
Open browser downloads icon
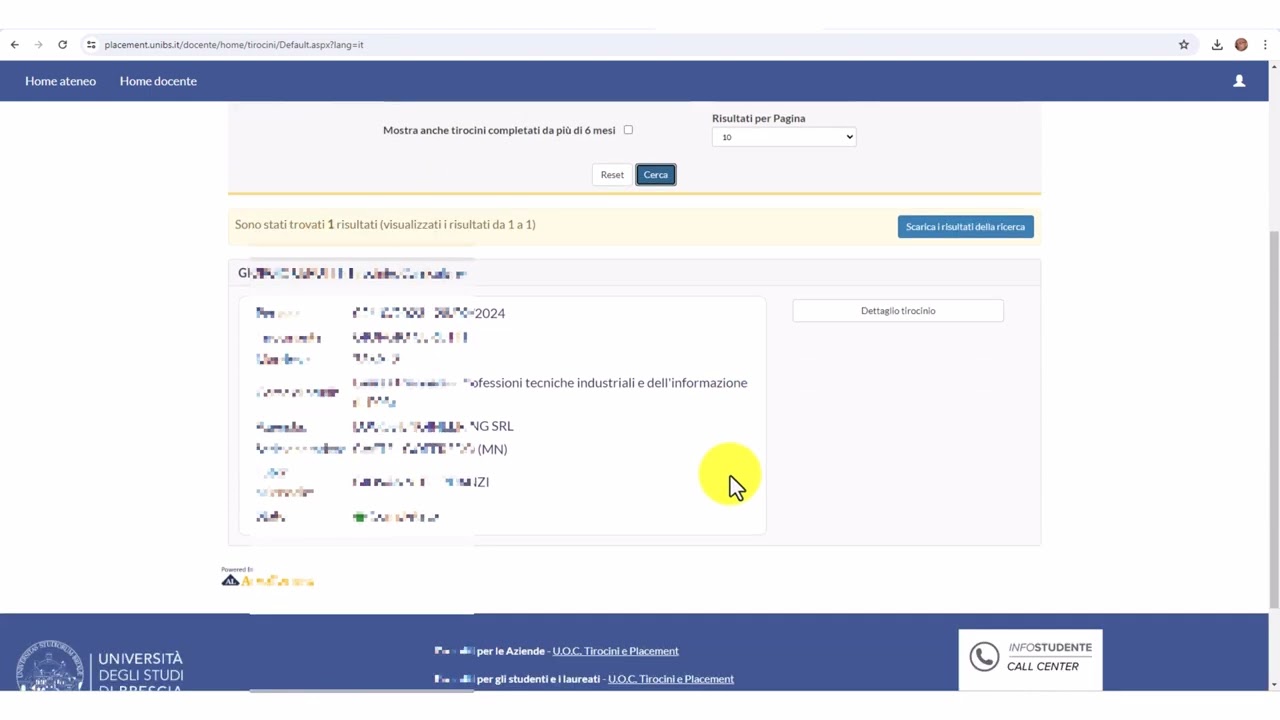(x=1217, y=44)
